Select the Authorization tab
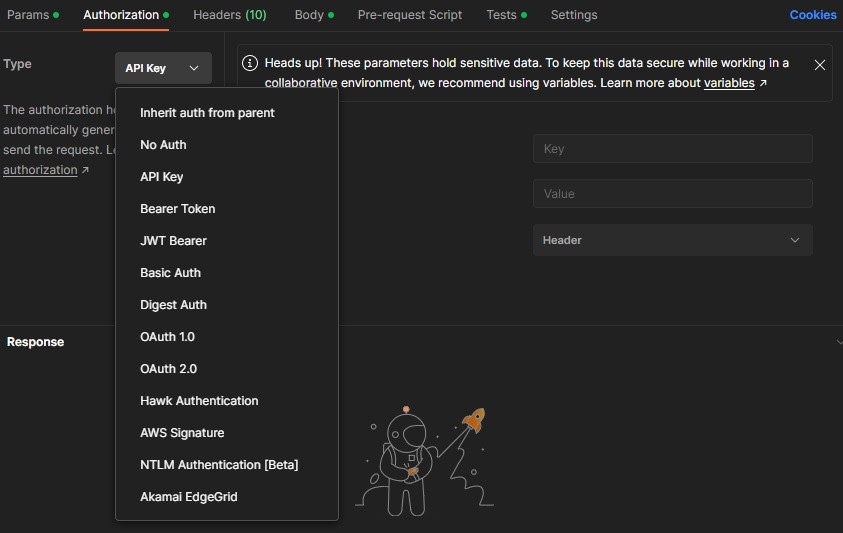 point(126,15)
